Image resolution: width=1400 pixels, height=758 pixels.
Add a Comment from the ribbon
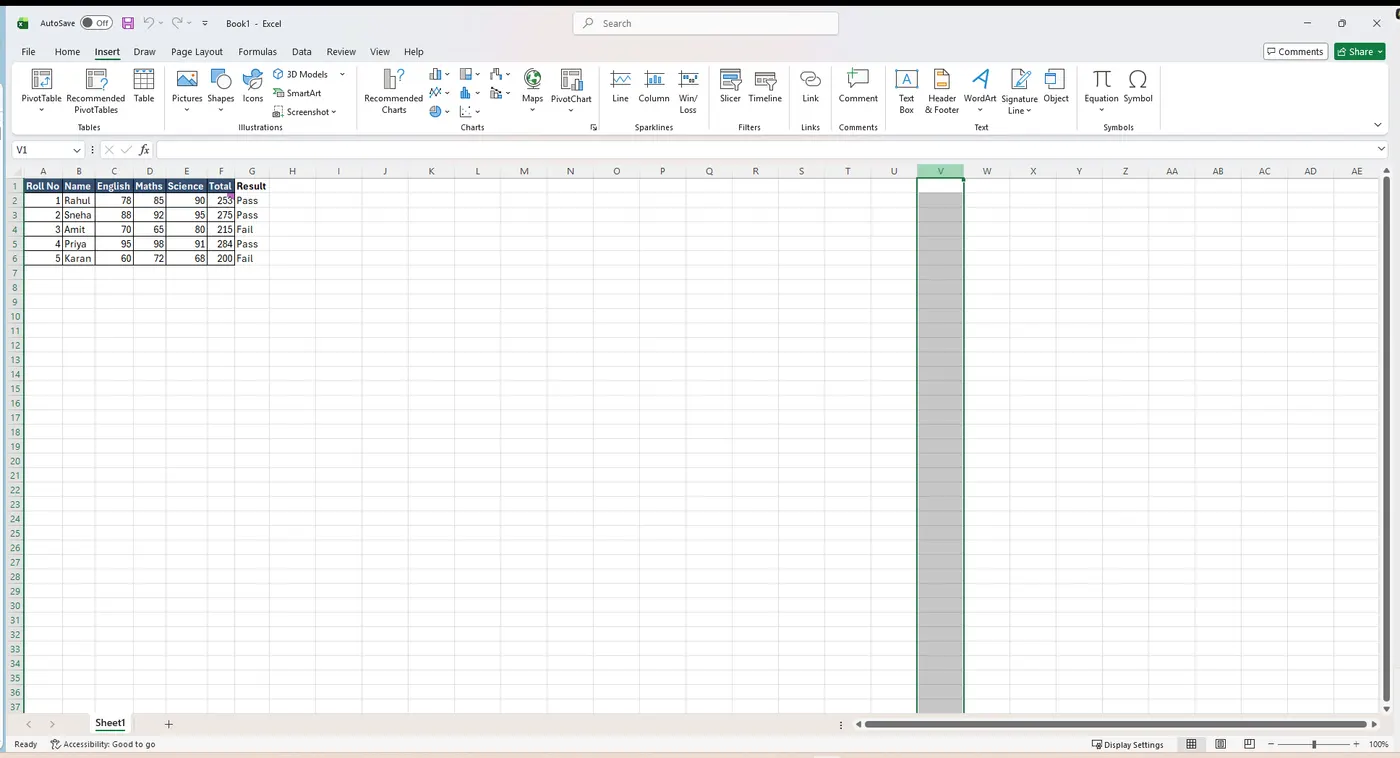[858, 86]
